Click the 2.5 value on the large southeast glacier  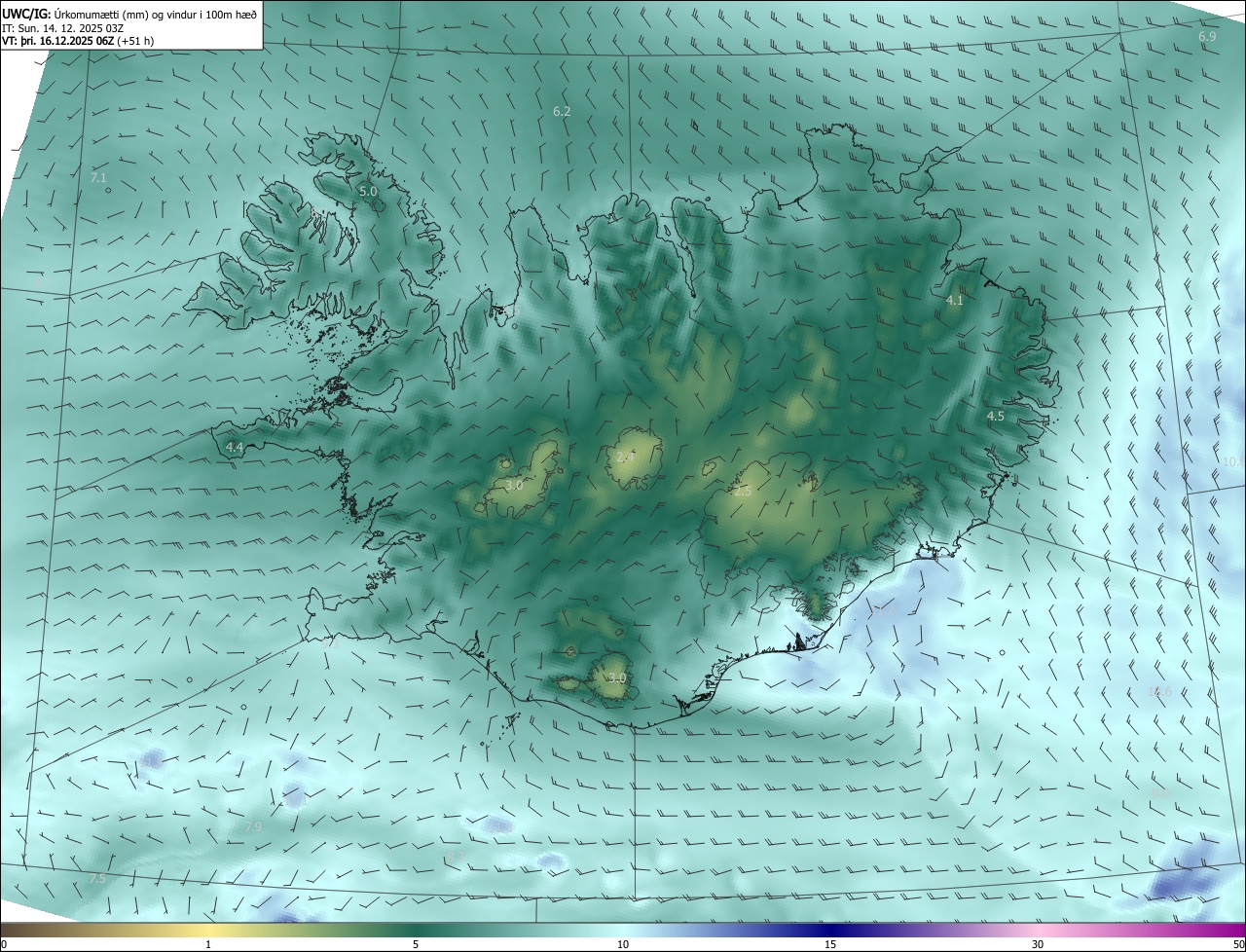point(743,492)
